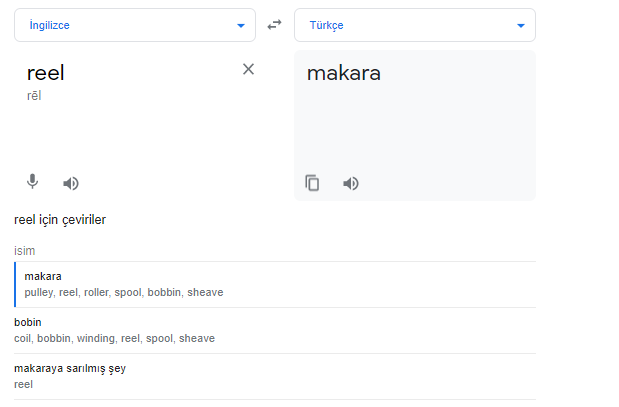Listen to the translation 'makara' audio
619x407 pixels.
[351, 183]
